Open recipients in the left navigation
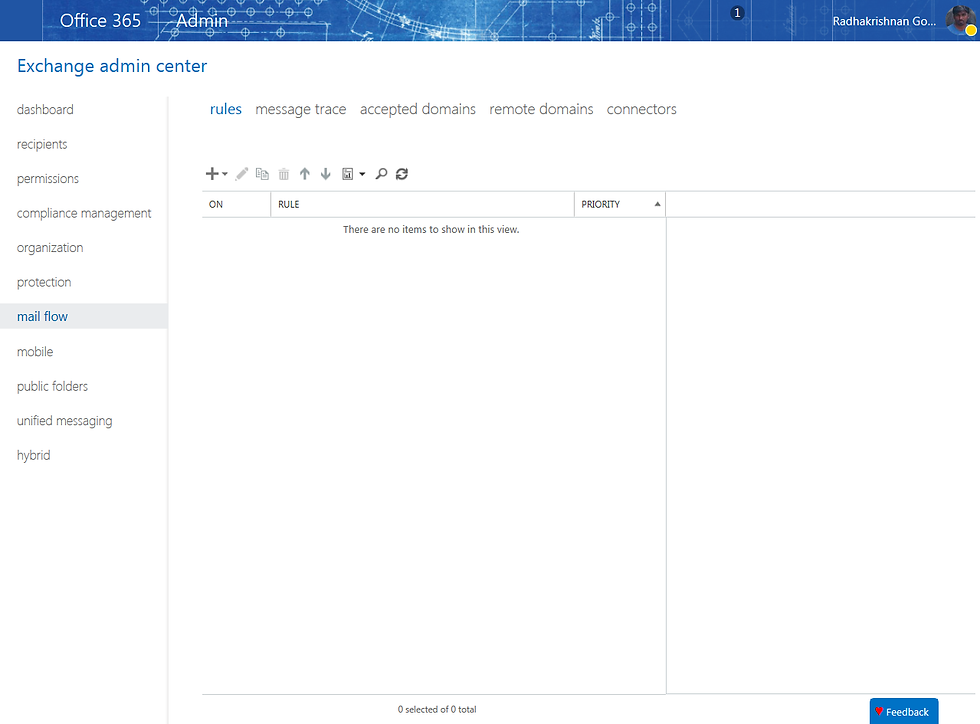 pyautogui.click(x=42, y=144)
